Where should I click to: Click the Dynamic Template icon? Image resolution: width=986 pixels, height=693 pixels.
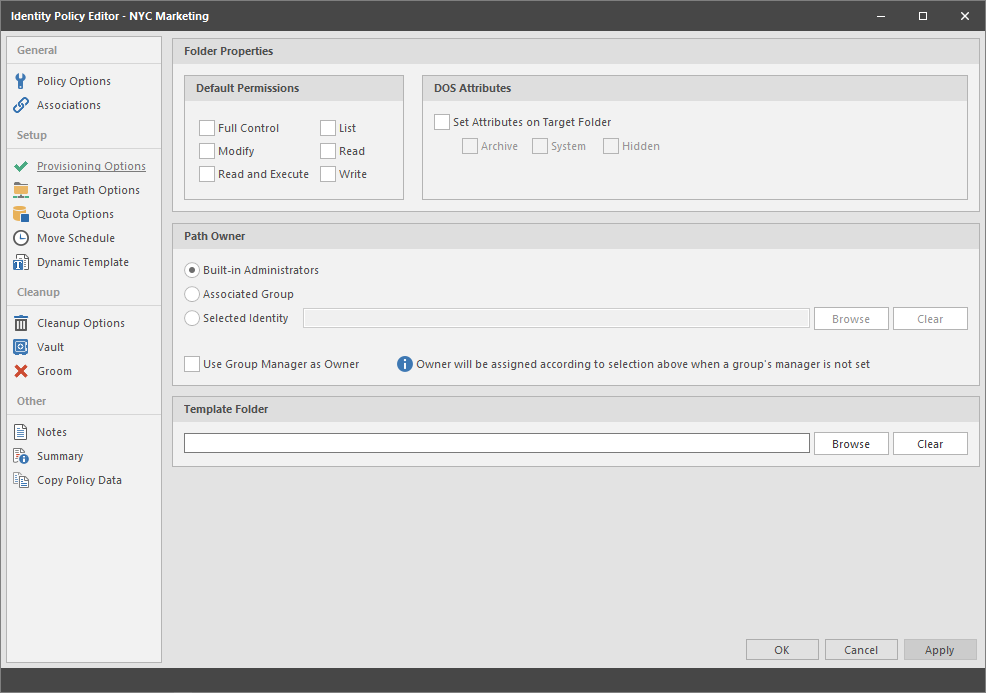coord(21,262)
